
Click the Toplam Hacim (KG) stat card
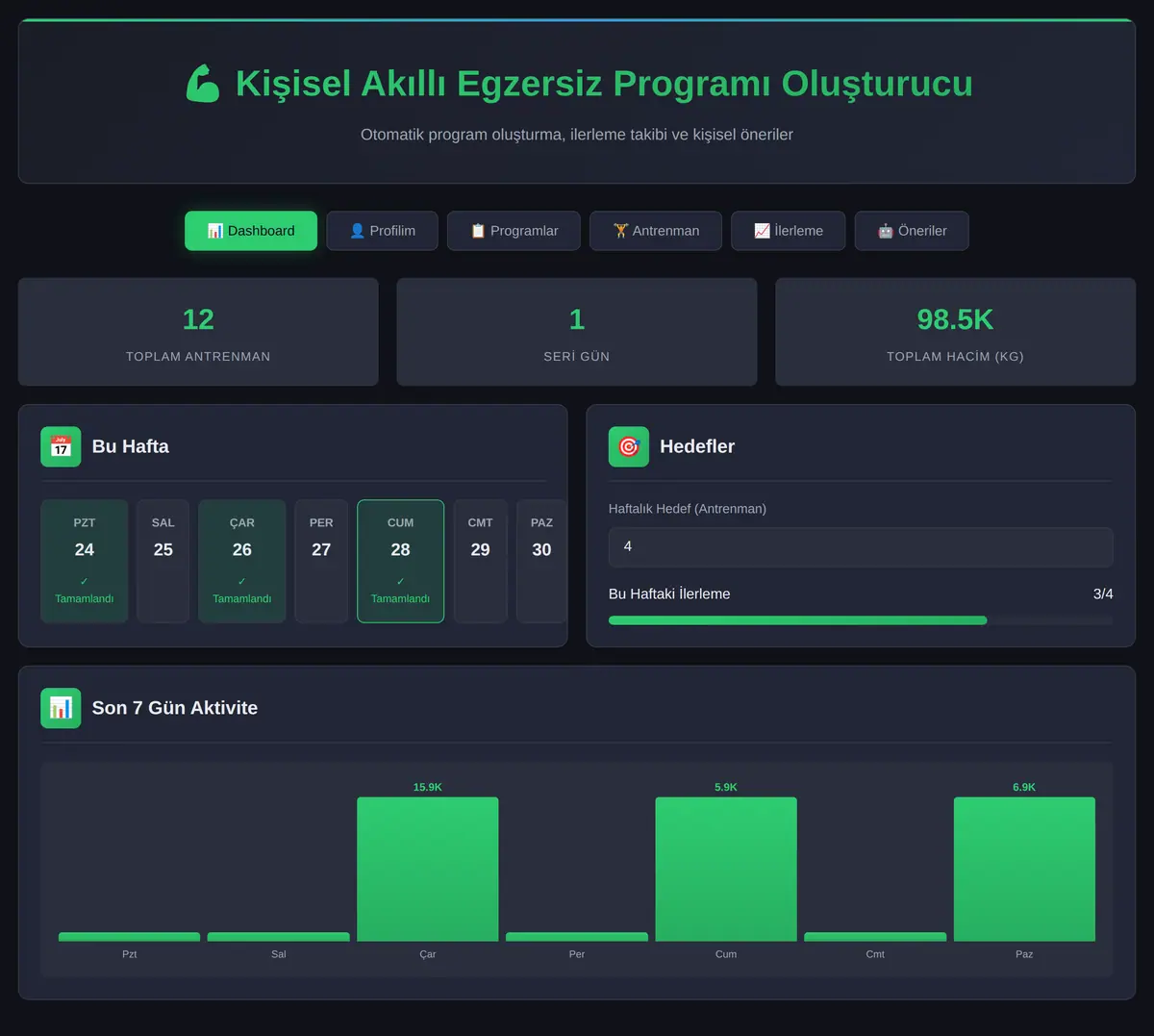955,332
